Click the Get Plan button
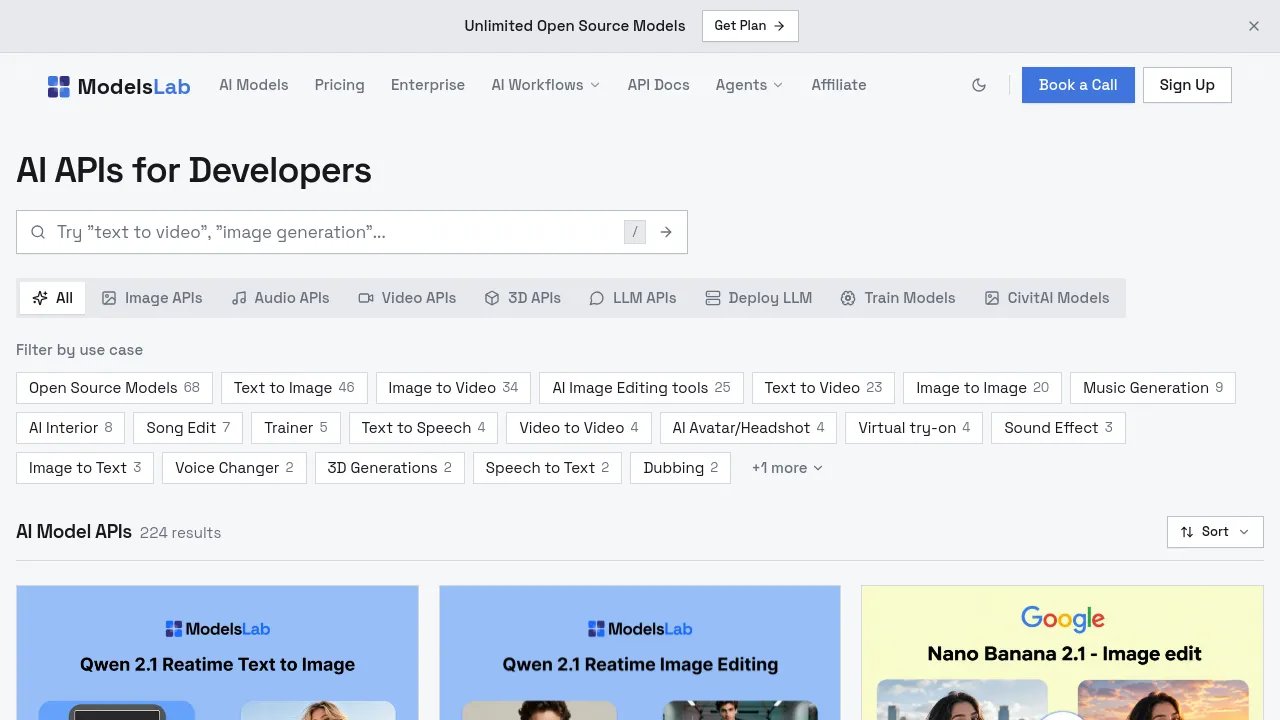This screenshot has width=1280, height=720. pyautogui.click(x=750, y=26)
